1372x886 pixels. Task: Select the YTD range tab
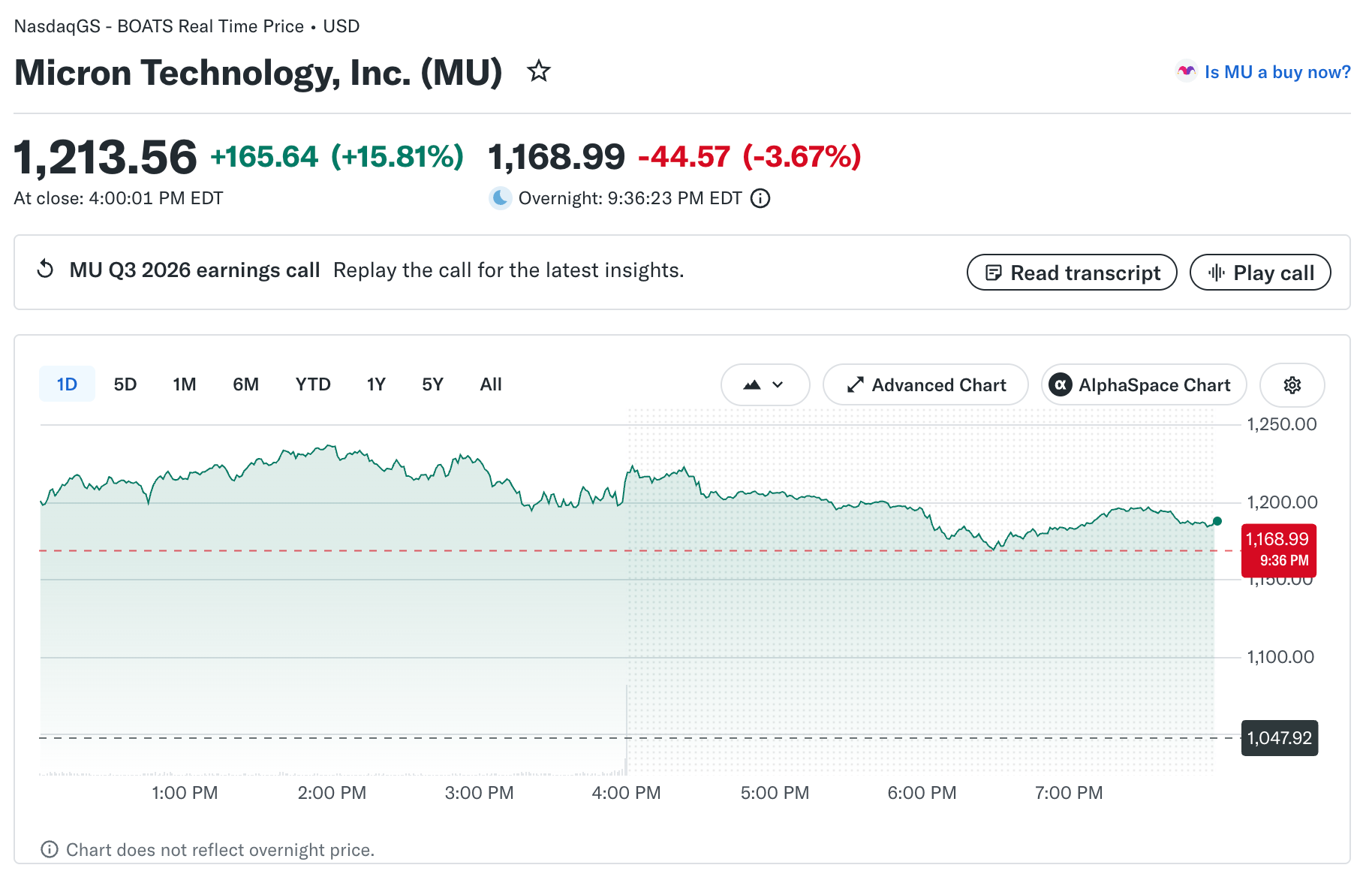click(x=313, y=384)
